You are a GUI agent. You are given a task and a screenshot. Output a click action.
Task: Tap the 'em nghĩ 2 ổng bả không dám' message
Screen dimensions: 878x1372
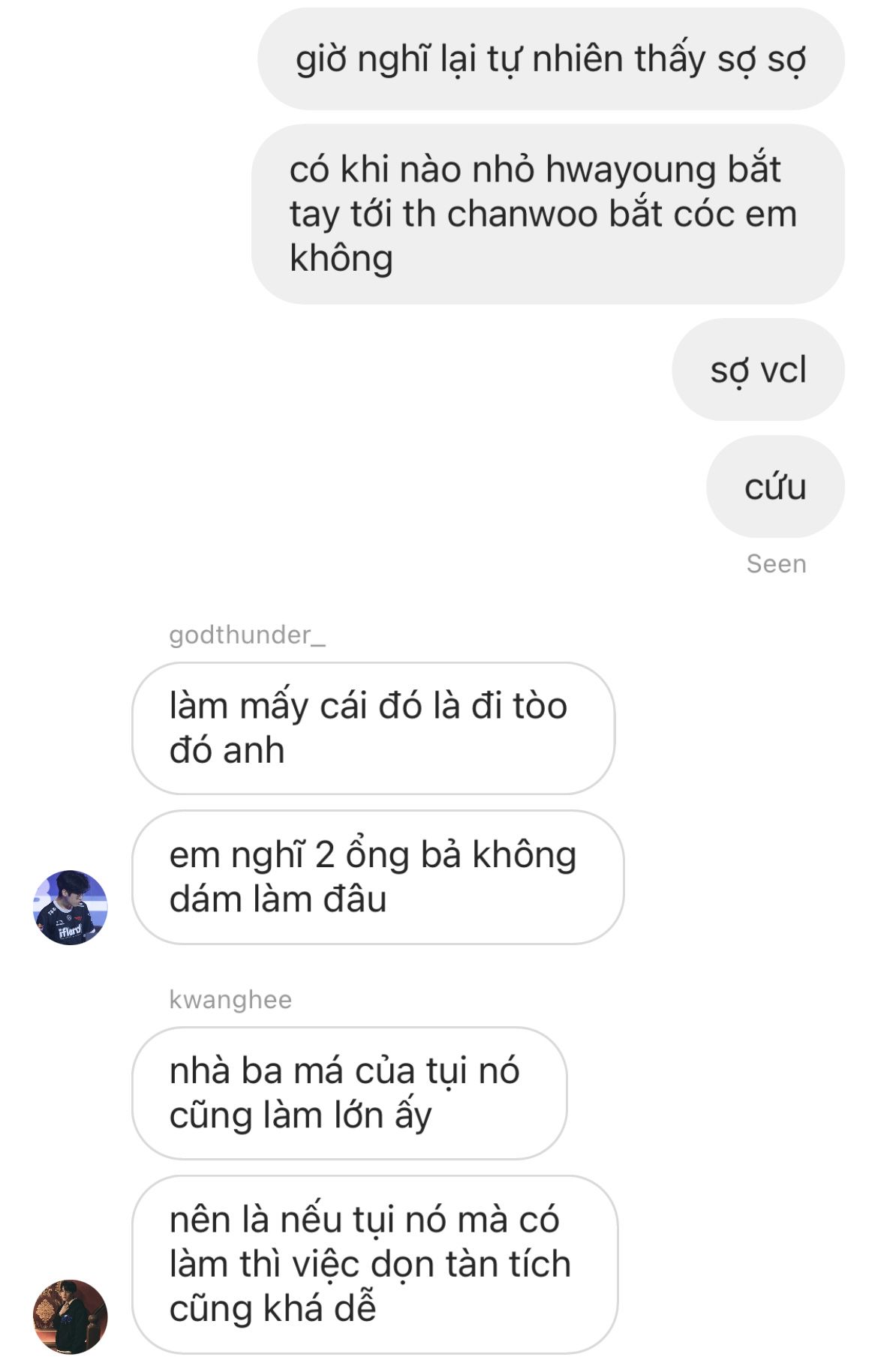point(377,877)
